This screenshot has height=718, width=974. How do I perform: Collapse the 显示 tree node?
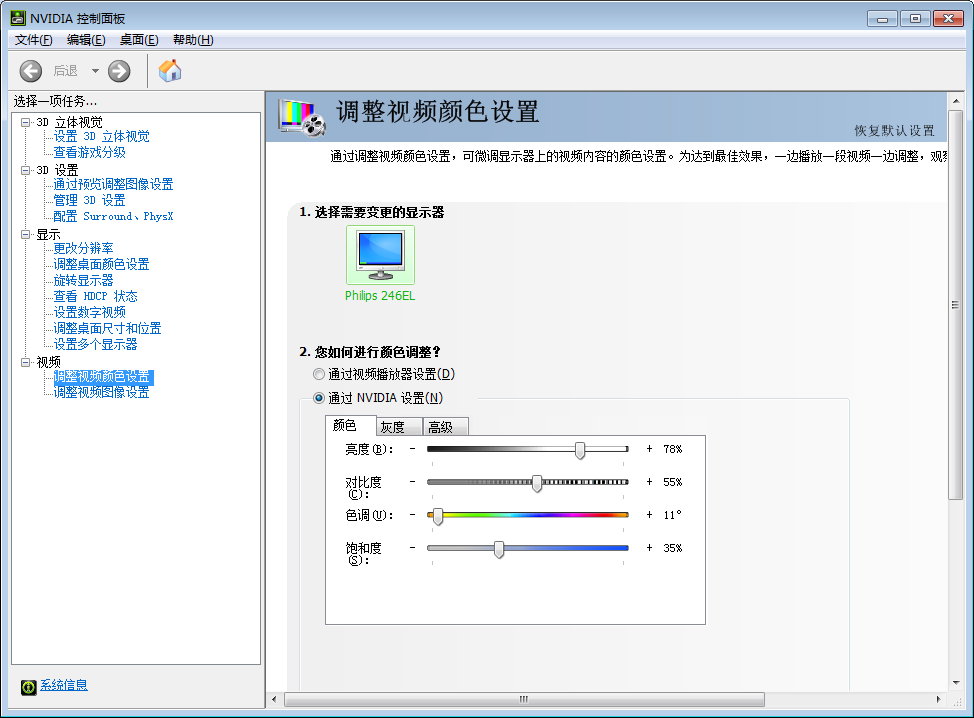pos(25,234)
